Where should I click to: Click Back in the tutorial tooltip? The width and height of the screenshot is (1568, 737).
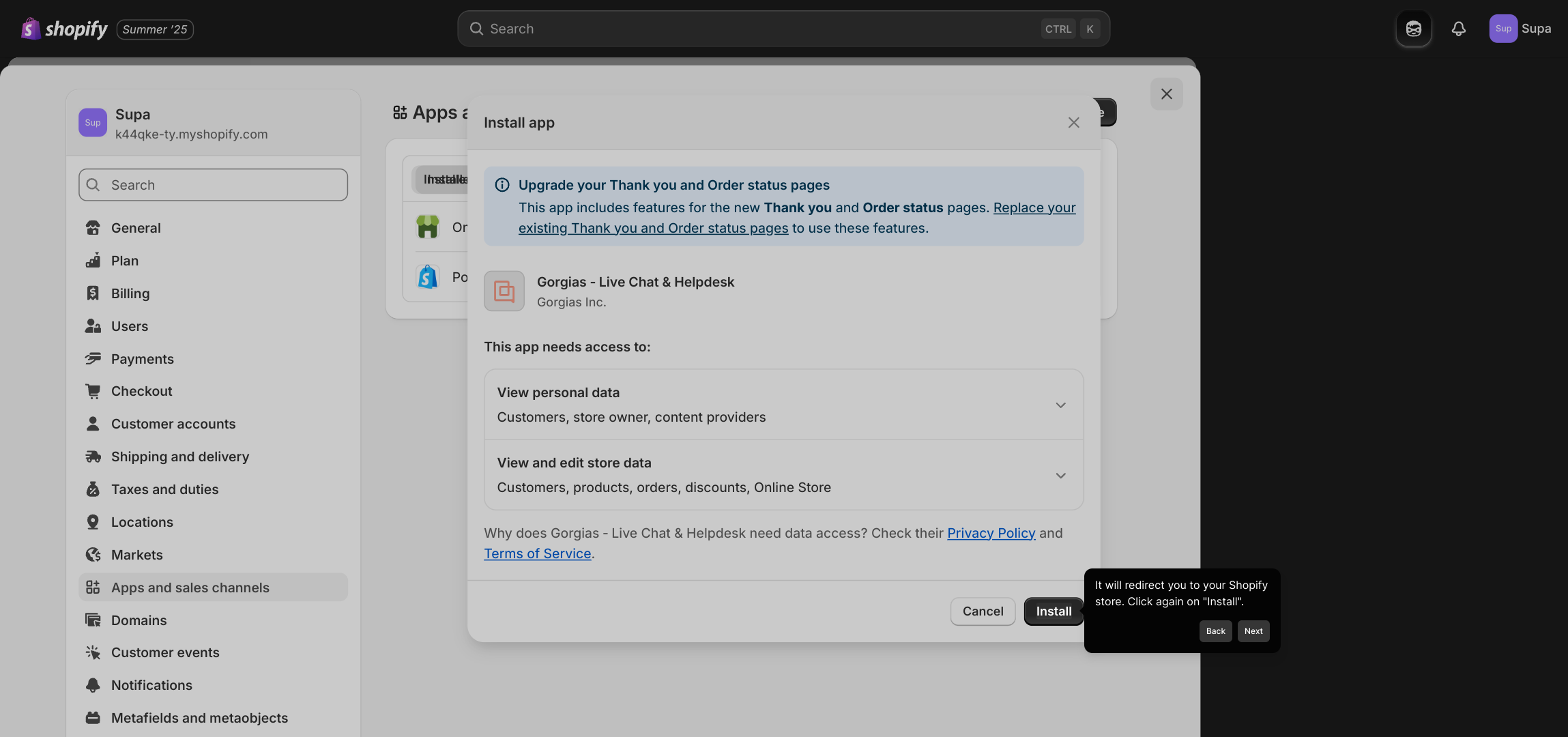click(x=1215, y=631)
